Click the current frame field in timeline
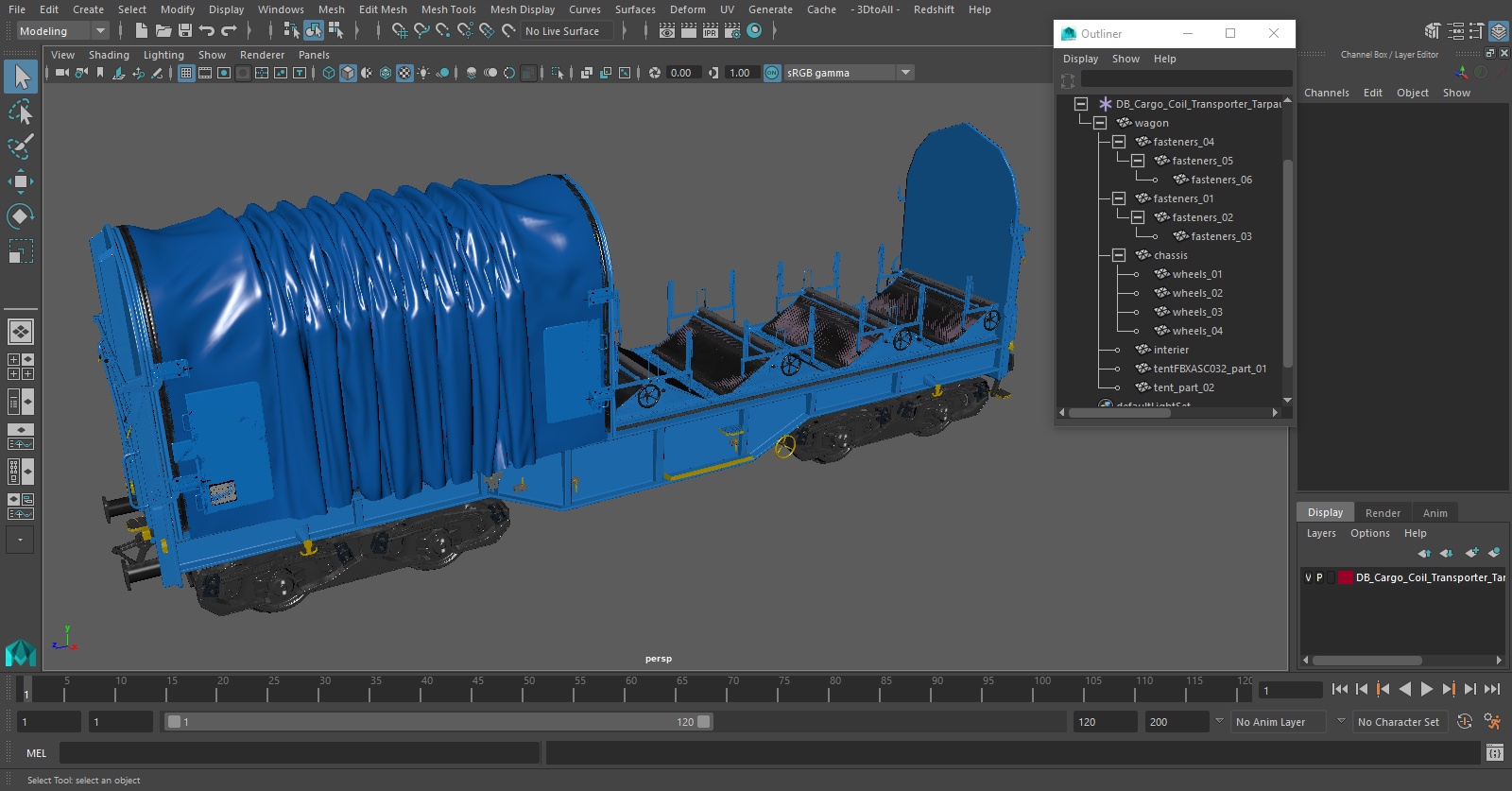This screenshot has width=1512, height=791. 1291,691
